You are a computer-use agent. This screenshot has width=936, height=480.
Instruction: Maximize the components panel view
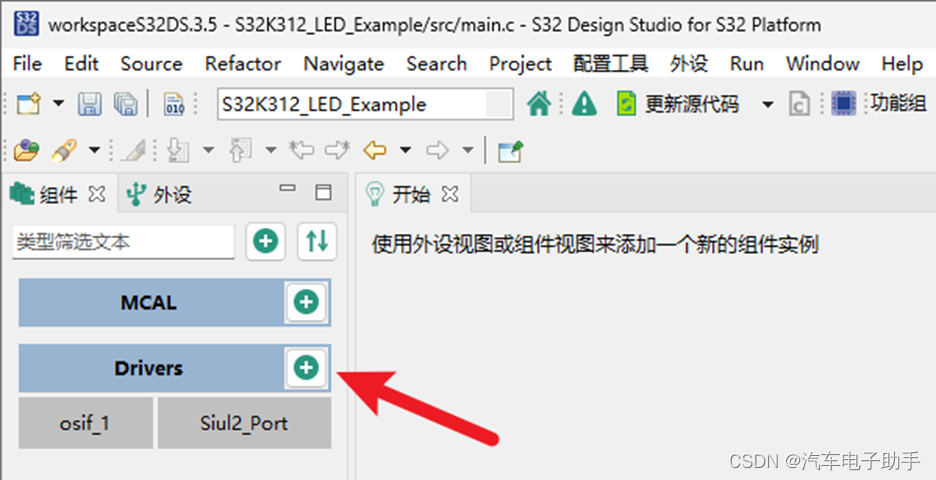click(324, 192)
